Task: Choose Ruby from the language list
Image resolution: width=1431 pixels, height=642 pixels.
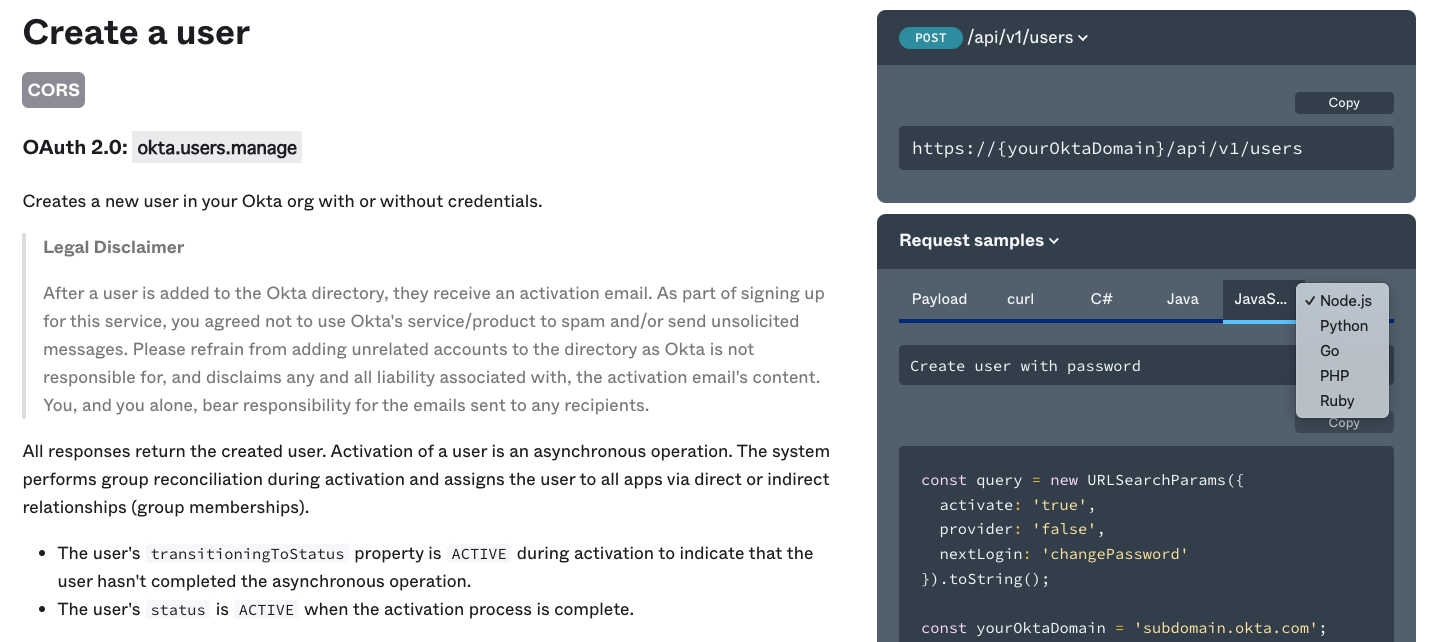Action: (x=1337, y=401)
